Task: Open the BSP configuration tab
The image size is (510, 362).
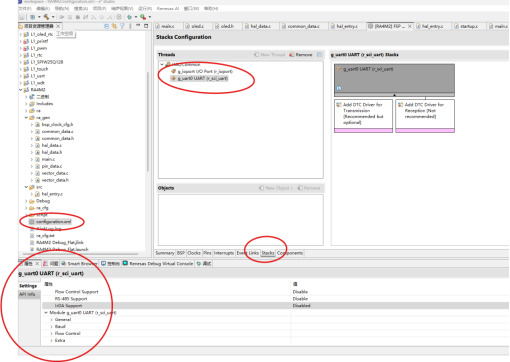Action: [x=181, y=253]
